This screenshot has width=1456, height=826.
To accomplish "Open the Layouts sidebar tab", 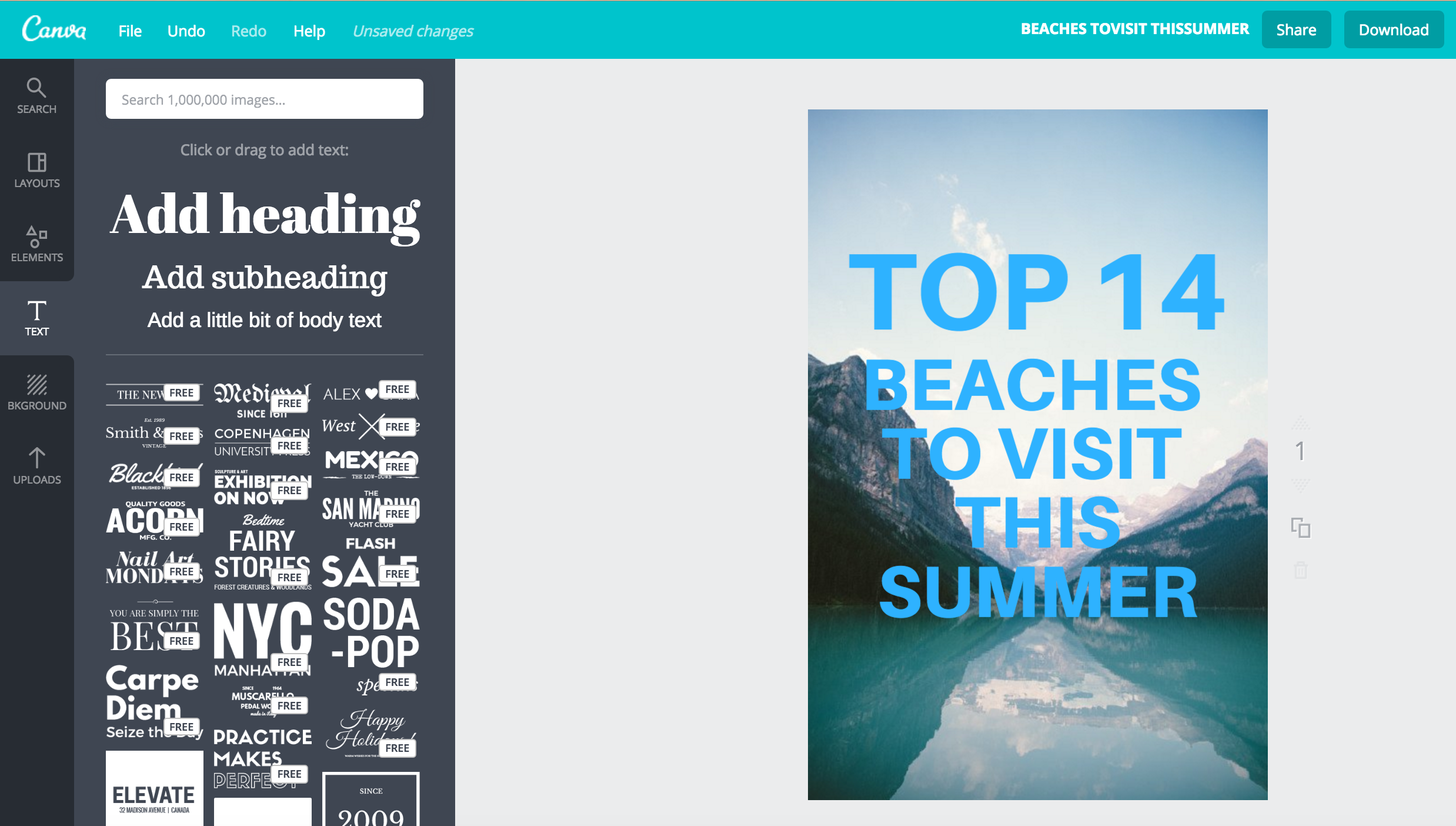I will [36, 170].
